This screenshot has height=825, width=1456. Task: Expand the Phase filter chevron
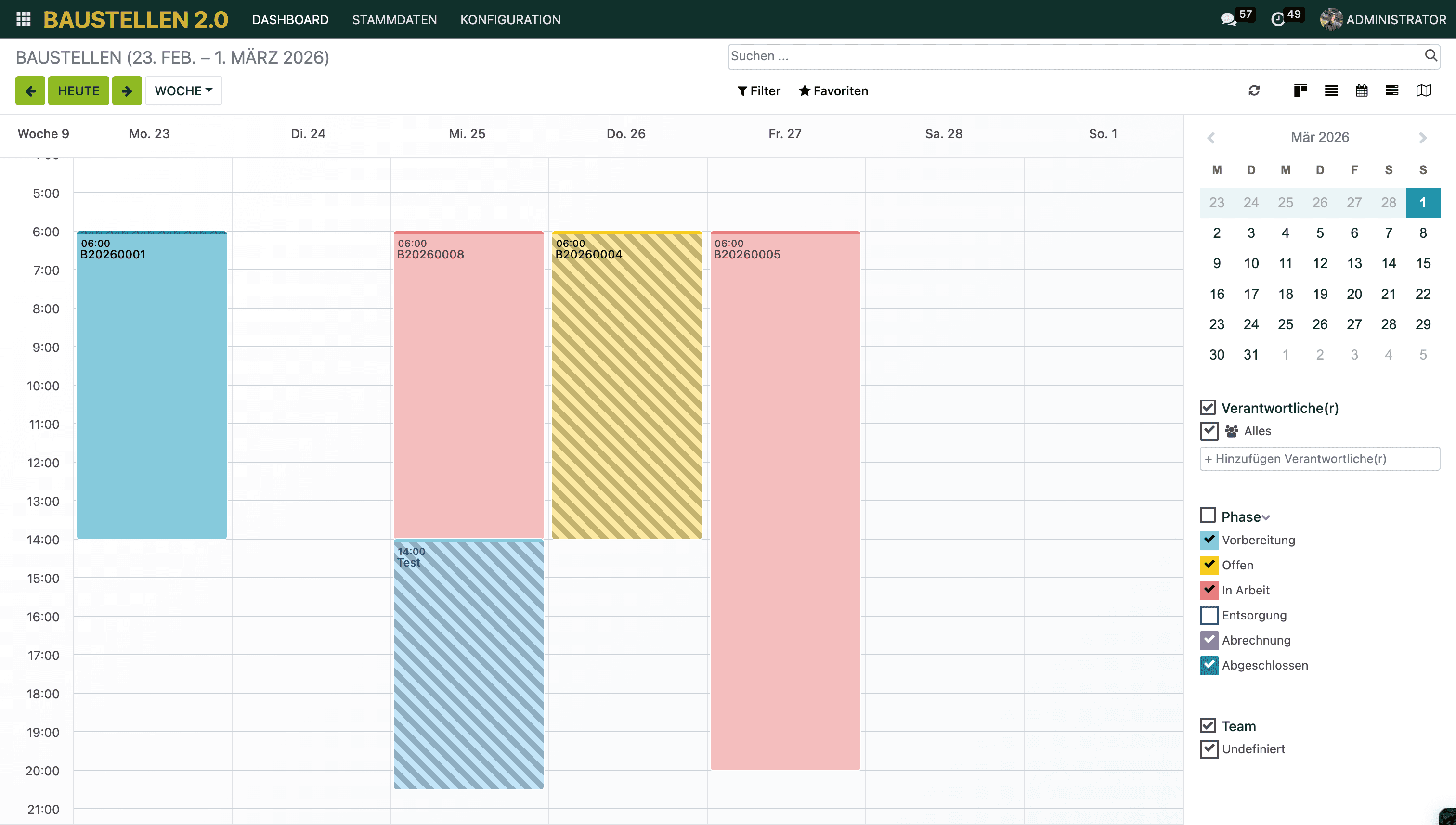1265,517
